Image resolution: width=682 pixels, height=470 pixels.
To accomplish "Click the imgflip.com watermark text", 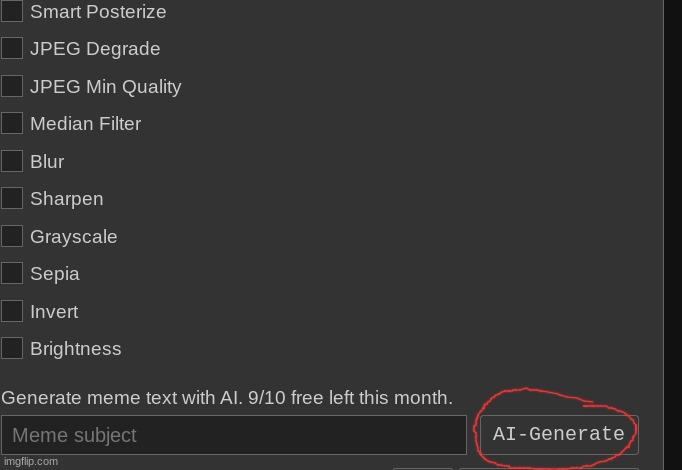I will tap(31, 462).
